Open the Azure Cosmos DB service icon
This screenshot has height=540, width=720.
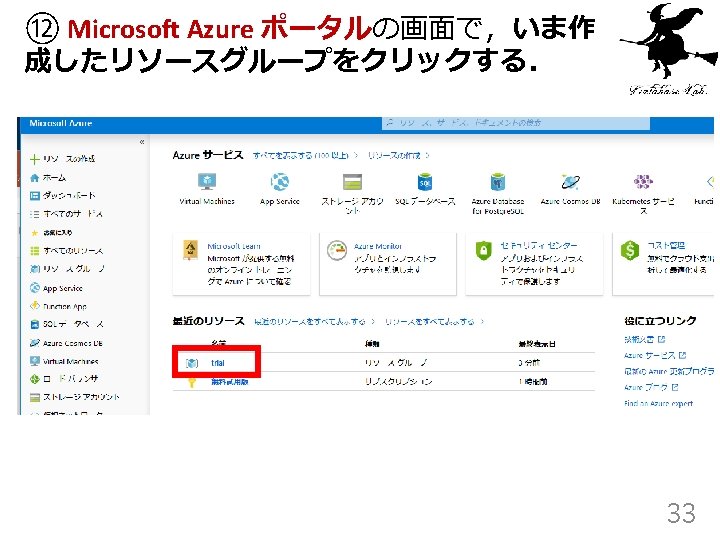pyautogui.click(x=570, y=182)
